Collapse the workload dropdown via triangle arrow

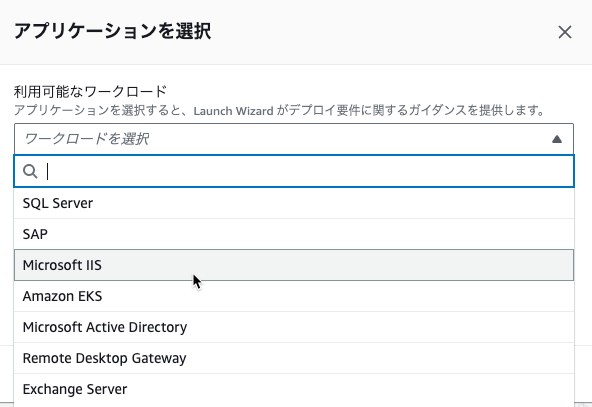[x=557, y=139]
